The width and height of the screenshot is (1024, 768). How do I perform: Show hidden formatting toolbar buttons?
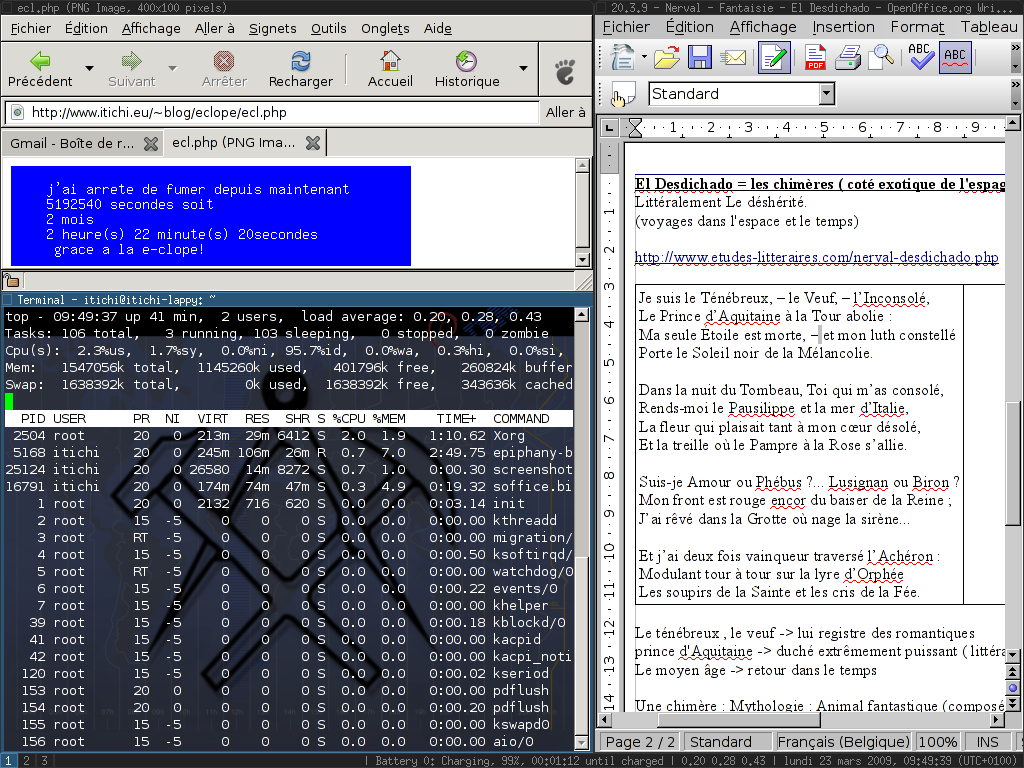1015,85
